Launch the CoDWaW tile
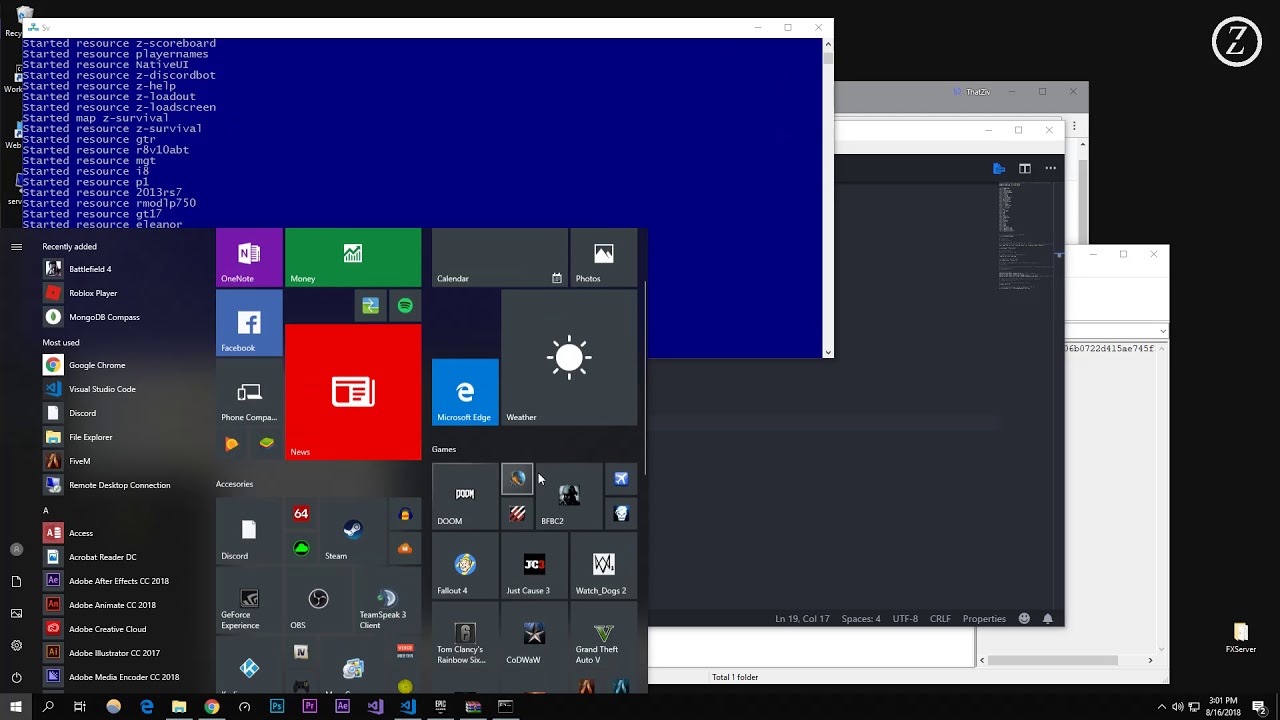This screenshot has height=720, width=1280. pos(534,634)
